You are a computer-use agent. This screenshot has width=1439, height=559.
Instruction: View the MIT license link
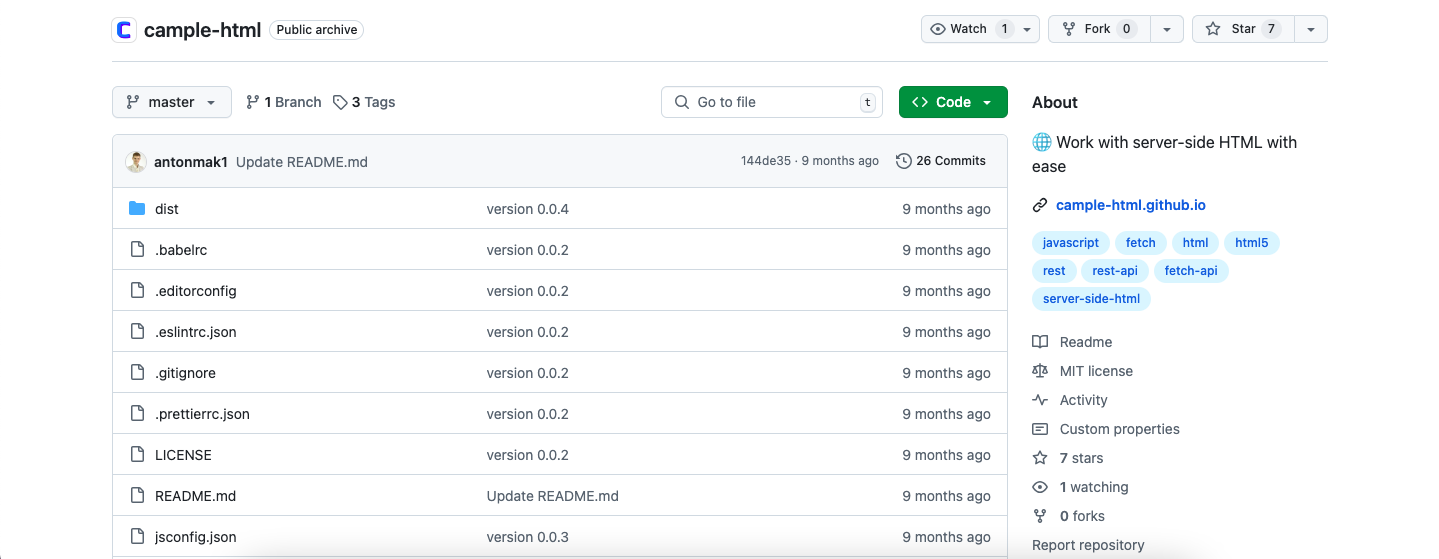click(1096, 371)
